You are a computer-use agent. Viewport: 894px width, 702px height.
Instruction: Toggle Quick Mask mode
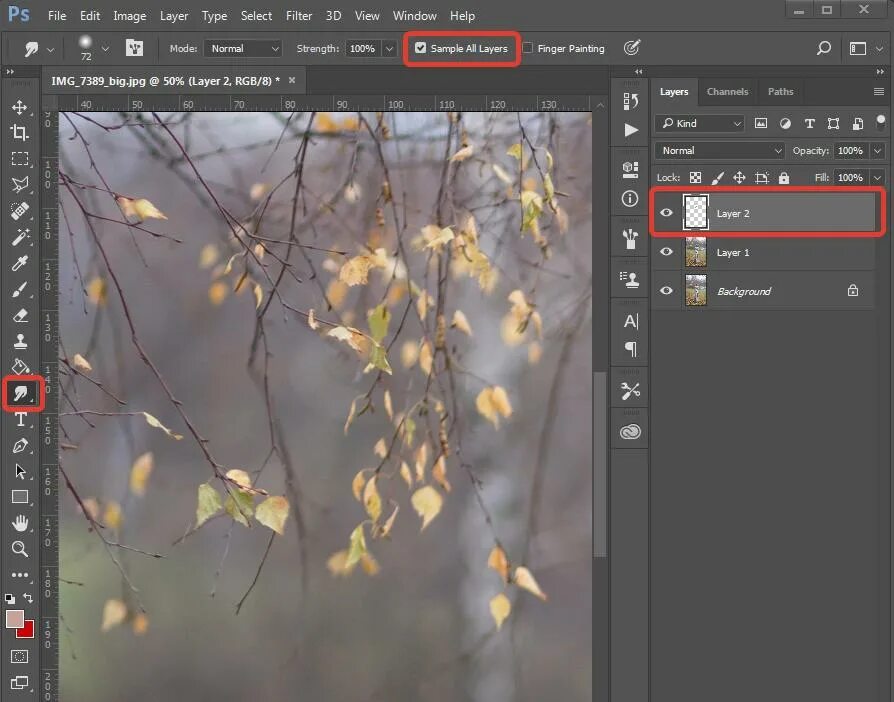coord(19,656)
